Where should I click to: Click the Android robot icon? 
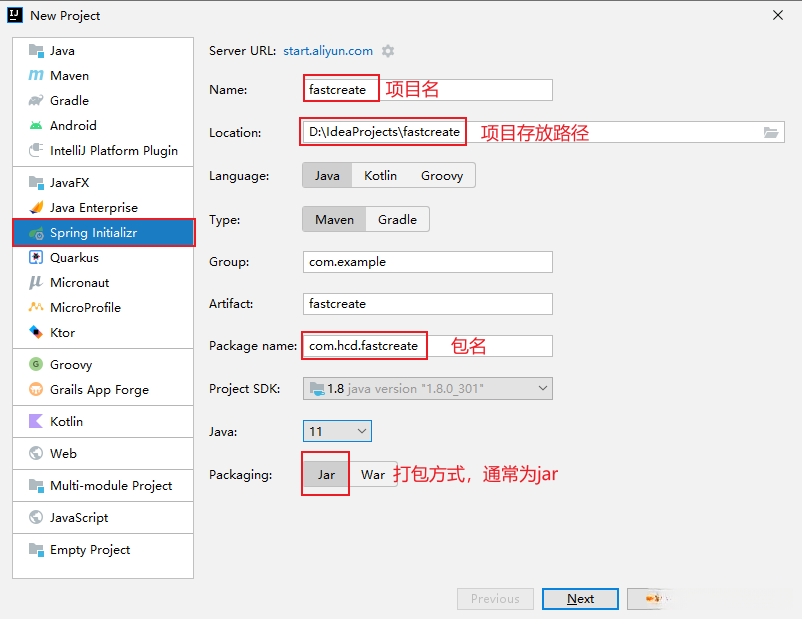36,125
